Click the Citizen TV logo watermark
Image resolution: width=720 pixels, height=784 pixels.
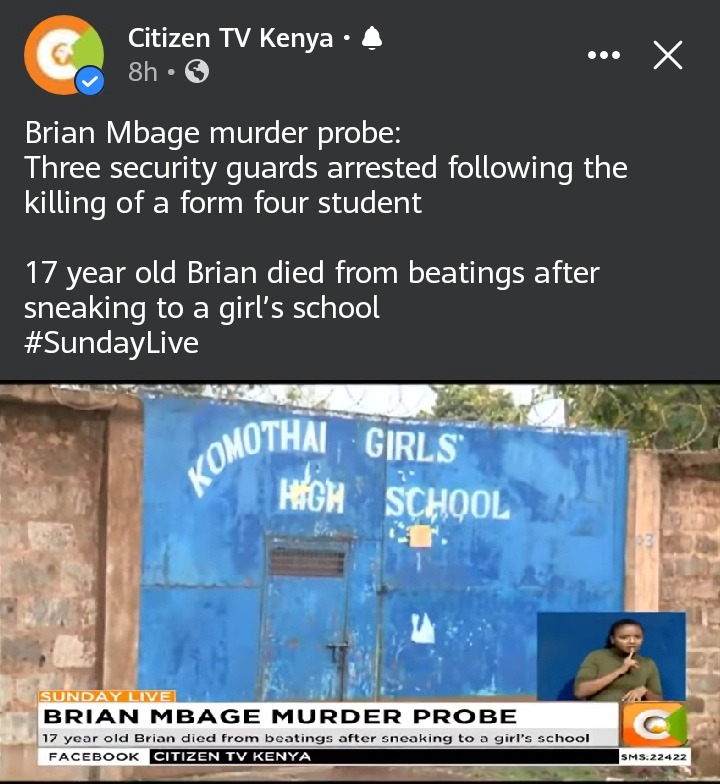(653, 724)
